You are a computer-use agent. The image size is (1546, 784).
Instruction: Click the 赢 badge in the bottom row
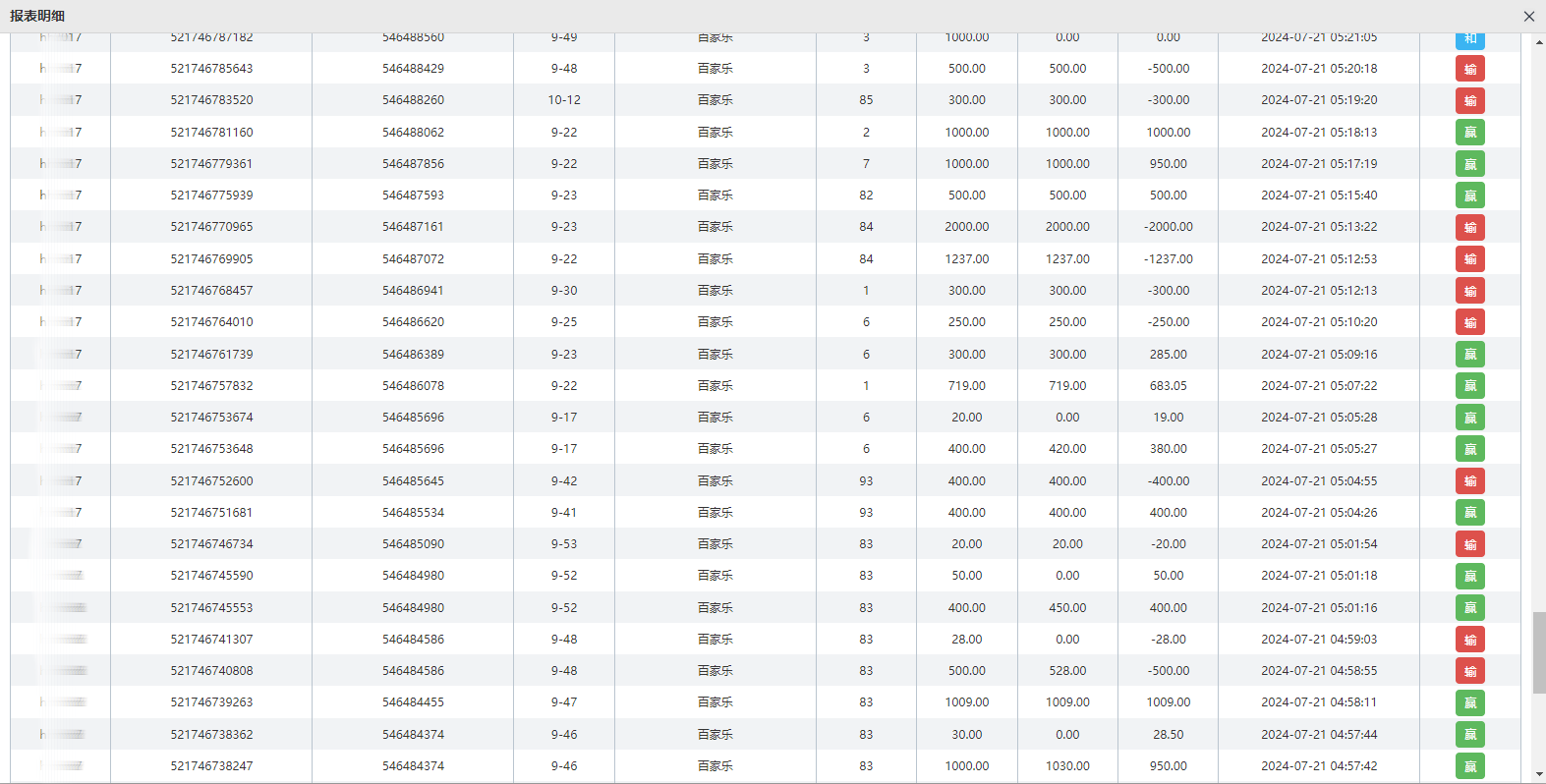click(x=1469, y=766)
